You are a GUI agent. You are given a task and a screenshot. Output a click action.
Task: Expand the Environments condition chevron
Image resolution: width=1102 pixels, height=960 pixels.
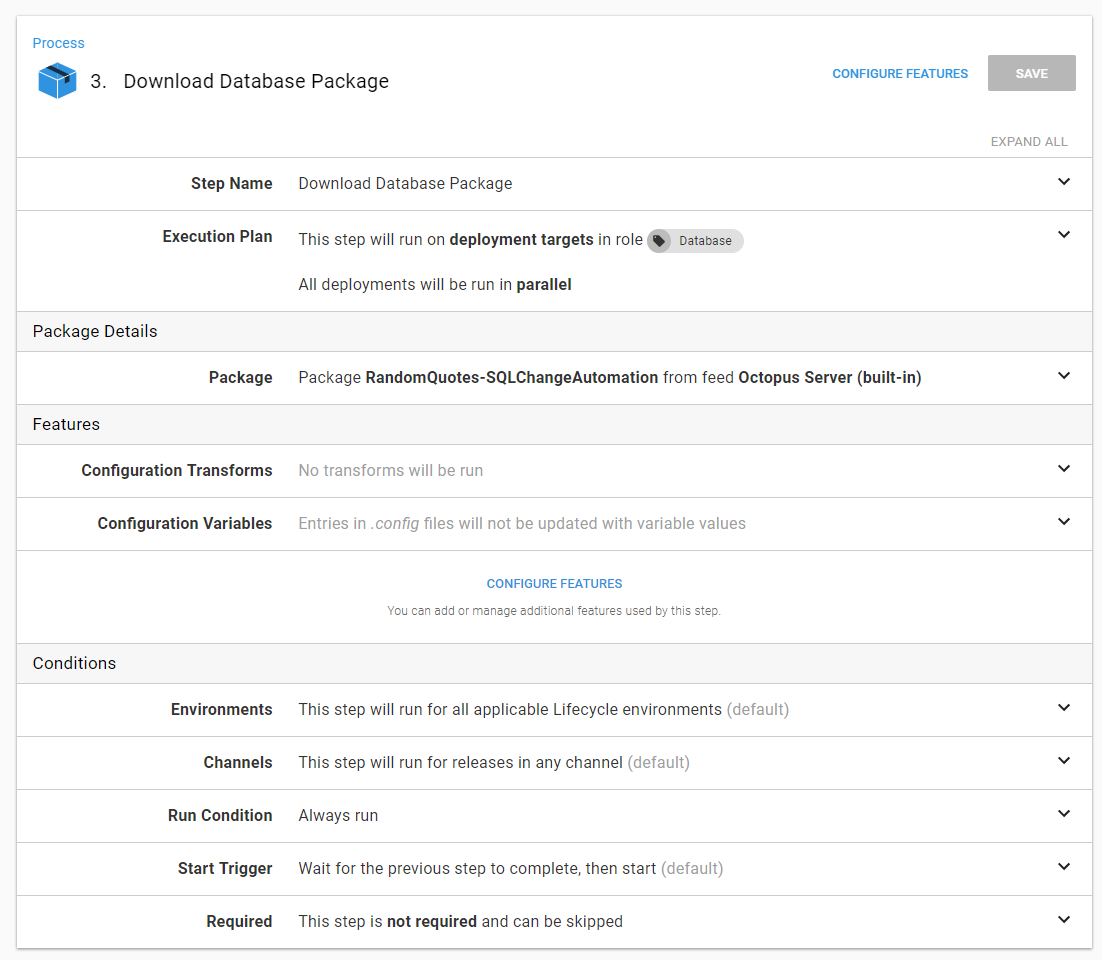pyautogui.click(x=1063, y=708)
